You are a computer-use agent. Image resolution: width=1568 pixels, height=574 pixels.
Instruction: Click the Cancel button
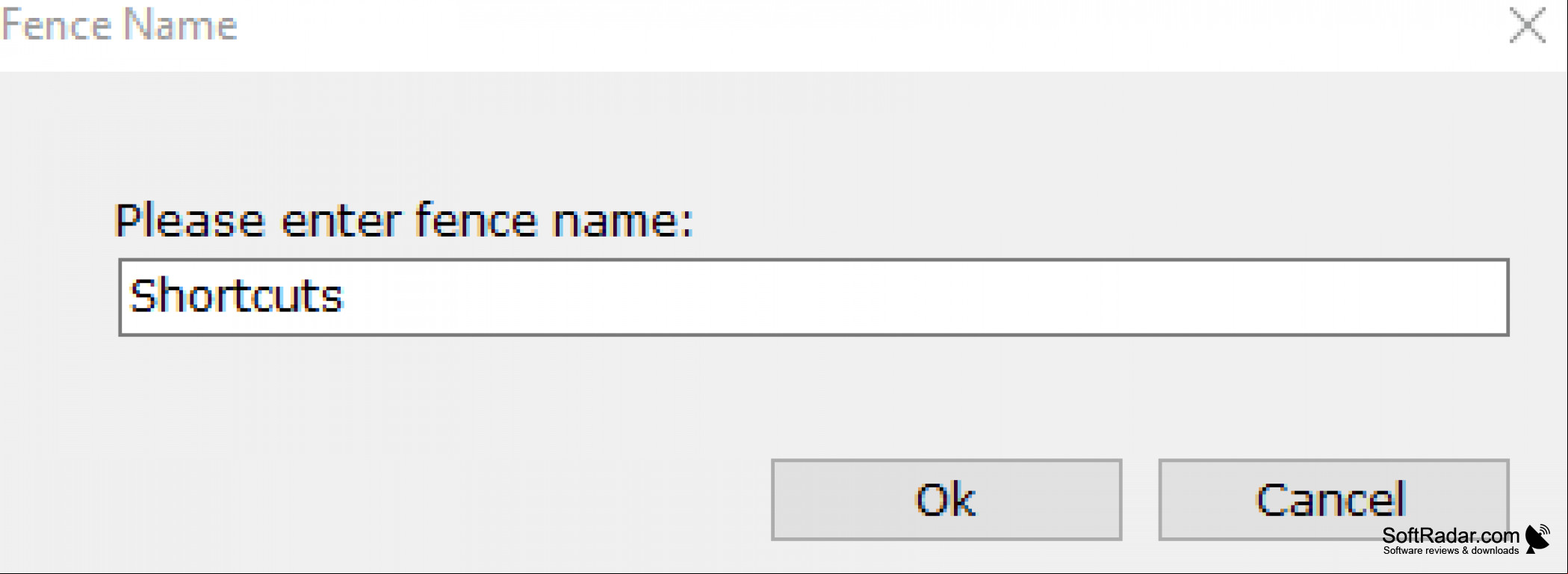click(1333, 499)
